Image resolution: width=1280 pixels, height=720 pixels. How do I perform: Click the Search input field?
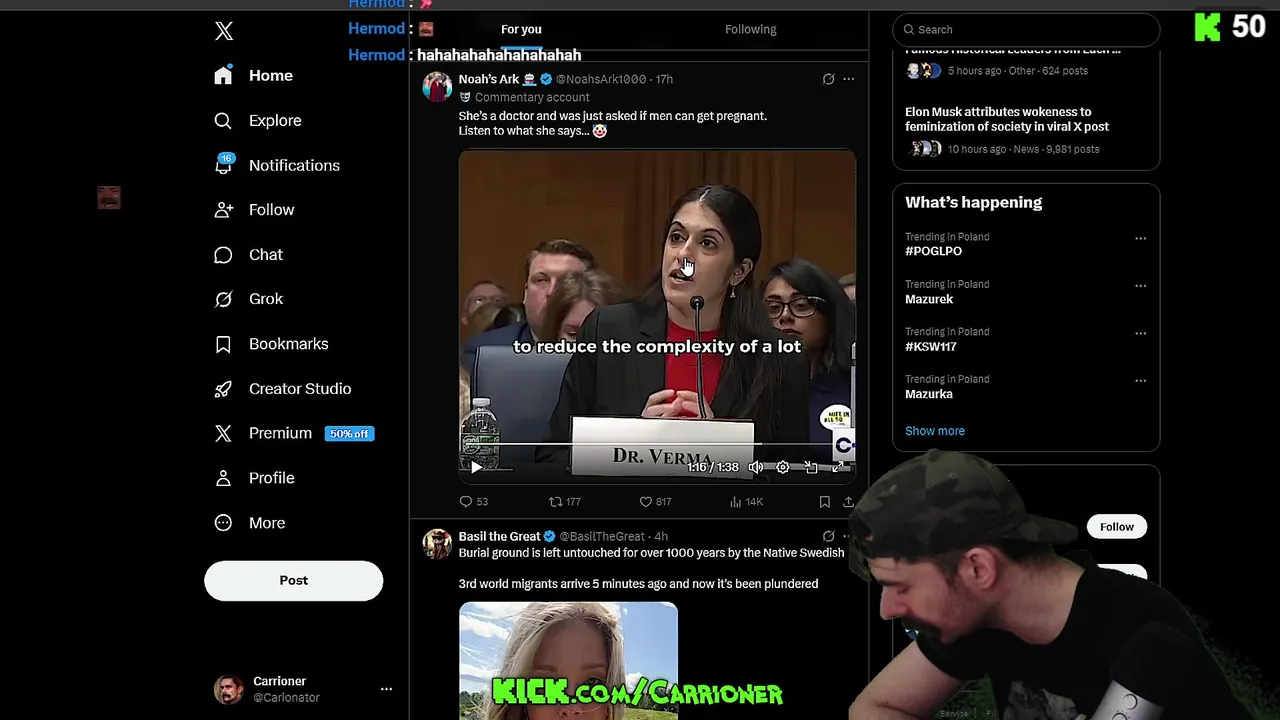[x=1026, y=30]
